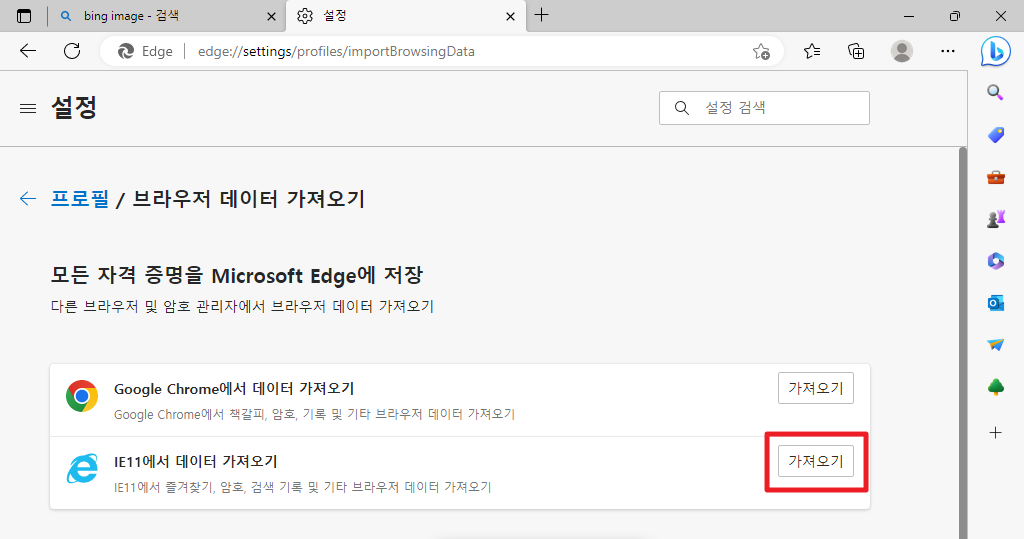Open a new tab with plus button
Screen dimensions: 1024x539
click(x=541, y=15)
